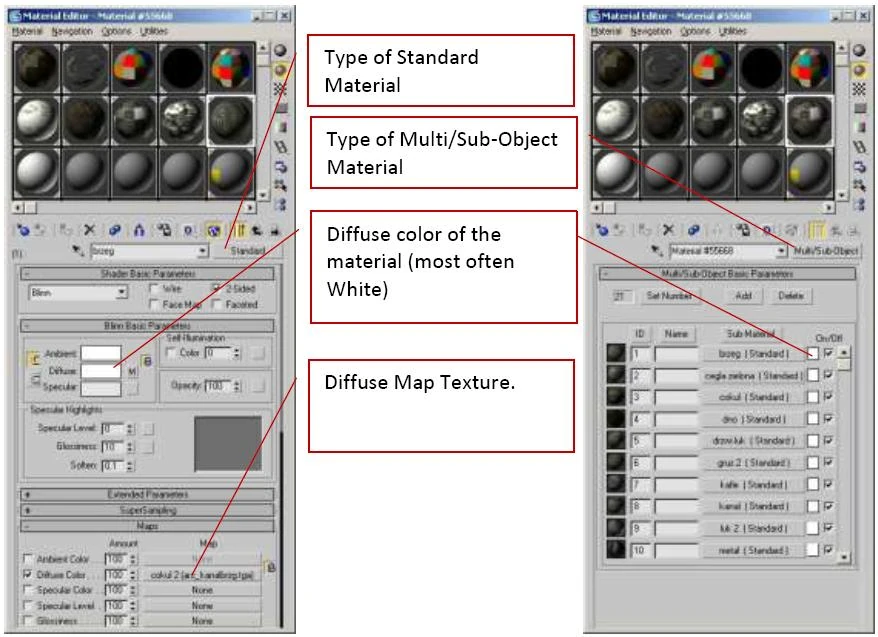Image resolution: width=878 pixels, height=637 pixels.
Task: Enable Specular Color map checkbox
Action: coord(27,590)
